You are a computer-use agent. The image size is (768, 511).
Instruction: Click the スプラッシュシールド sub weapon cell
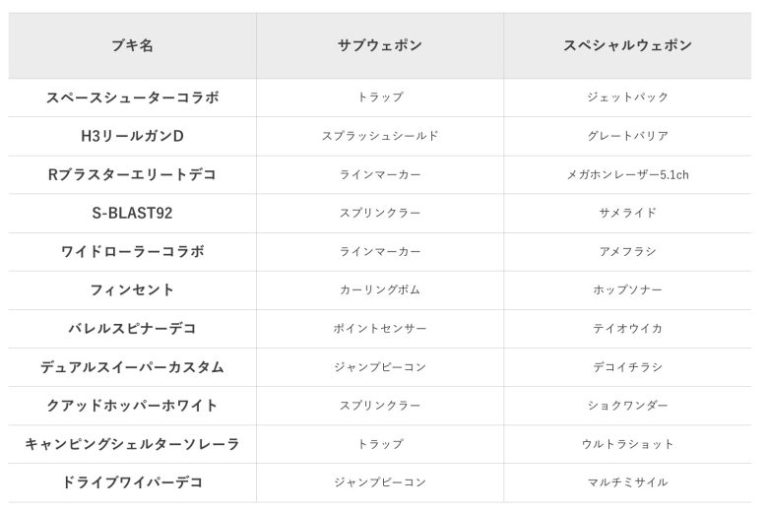coord(380,136)
